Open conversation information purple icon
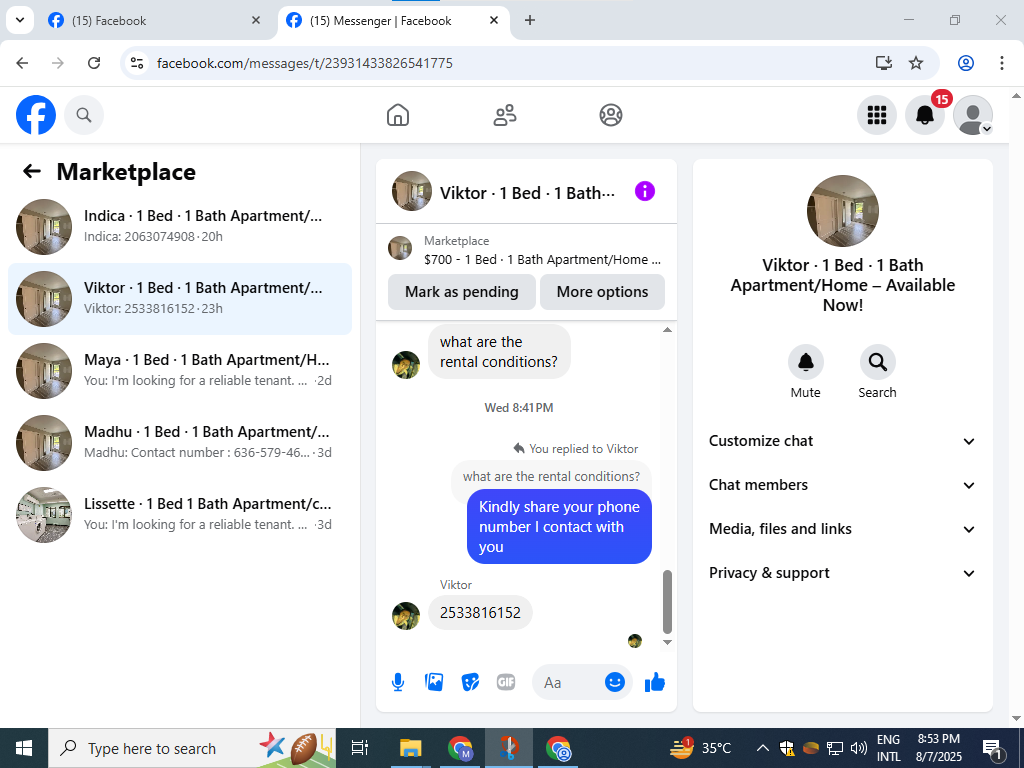 click(645, 191)
